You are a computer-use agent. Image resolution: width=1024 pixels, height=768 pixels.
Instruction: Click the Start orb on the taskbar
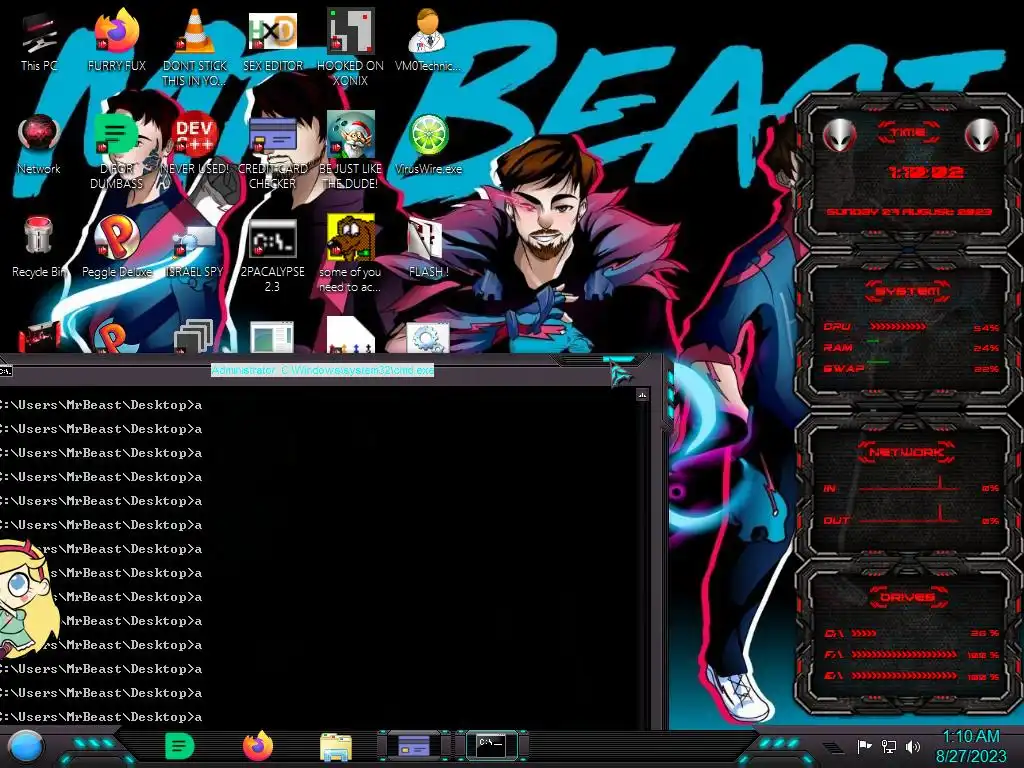pos(26,747)
